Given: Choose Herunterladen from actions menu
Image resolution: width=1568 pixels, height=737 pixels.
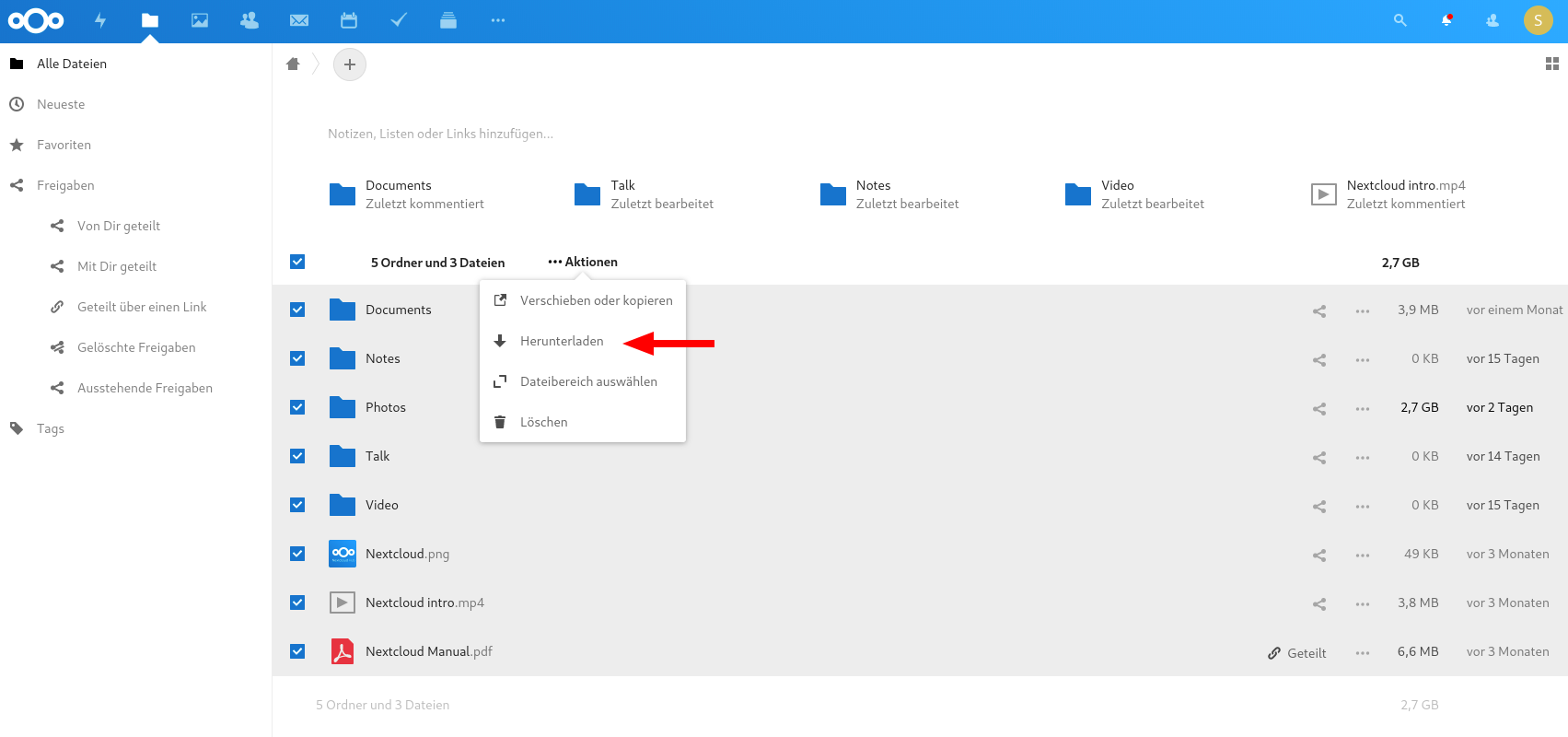Looking at the screenshot, I should click(x=583, y=341).
